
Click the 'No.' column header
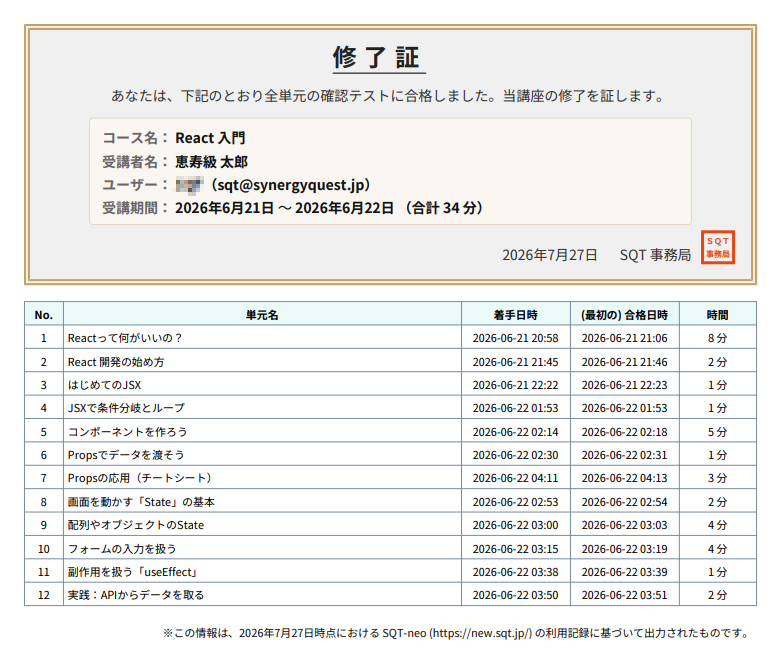(44, 315)
